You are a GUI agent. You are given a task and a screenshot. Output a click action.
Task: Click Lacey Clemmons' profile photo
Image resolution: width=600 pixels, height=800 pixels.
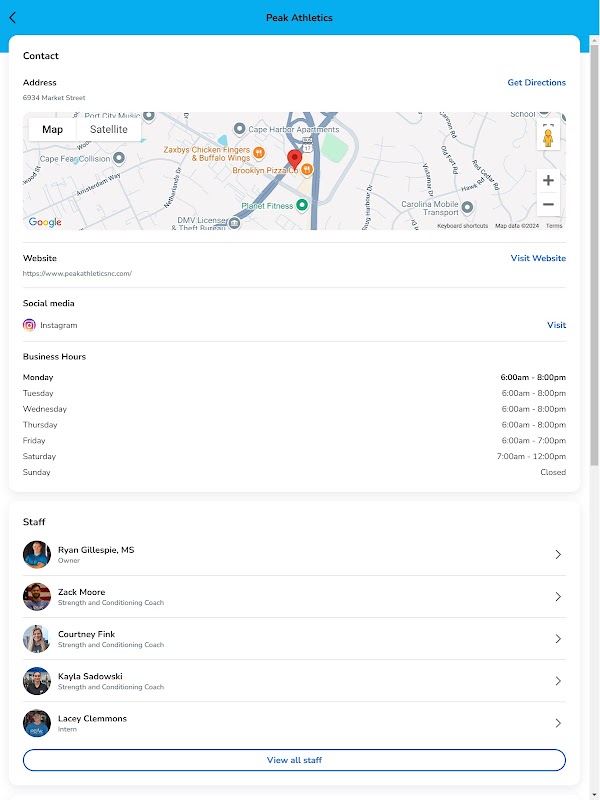(37, 723)
